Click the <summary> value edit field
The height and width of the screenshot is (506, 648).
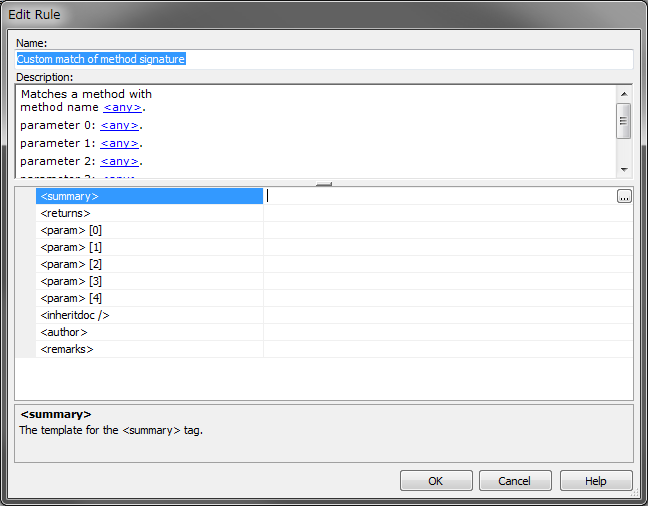click(x=440, y=196)
